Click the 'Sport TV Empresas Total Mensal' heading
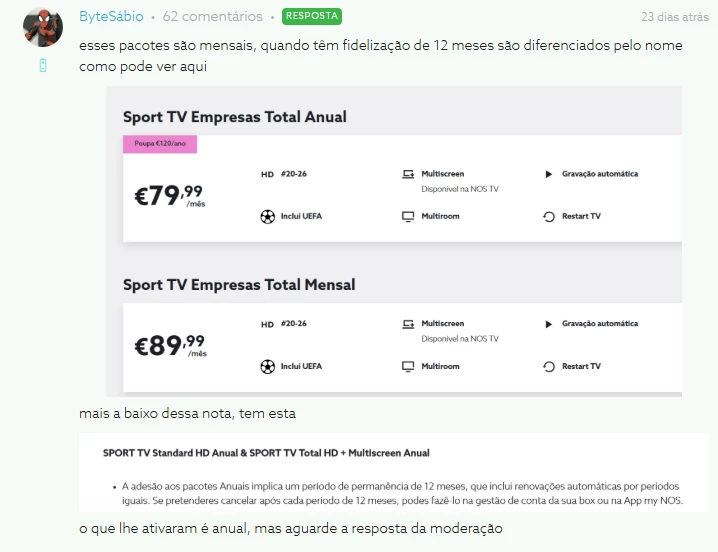The height and width of the screenshot is (552, 718). tap(239, 285)
